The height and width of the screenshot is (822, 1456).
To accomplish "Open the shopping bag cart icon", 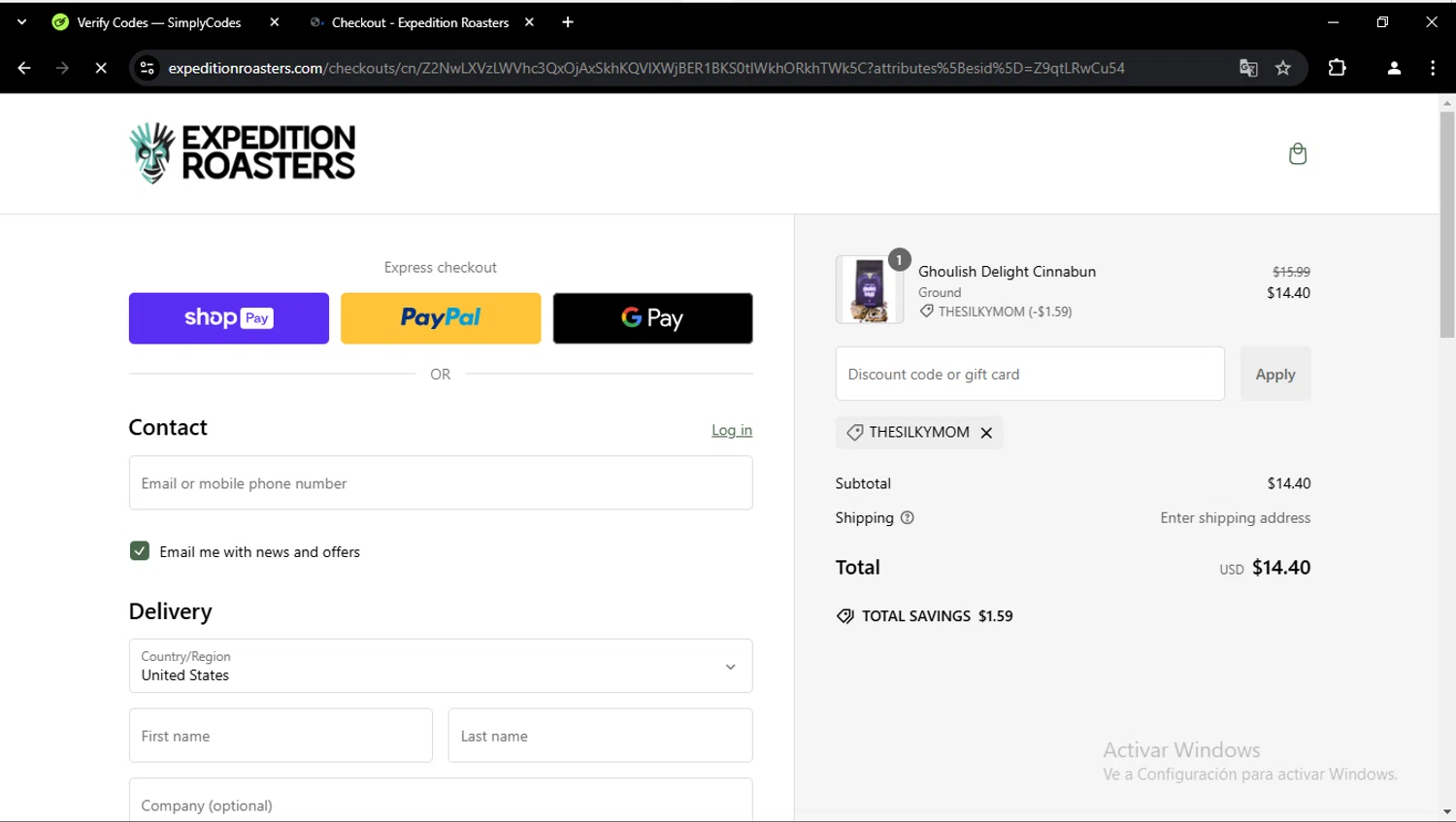I will click(1298, 153).
